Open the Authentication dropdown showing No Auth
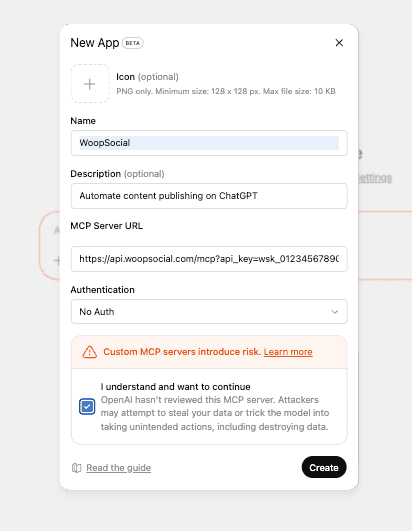This screenshot has width=412, height=531. (x=209, y=312)
